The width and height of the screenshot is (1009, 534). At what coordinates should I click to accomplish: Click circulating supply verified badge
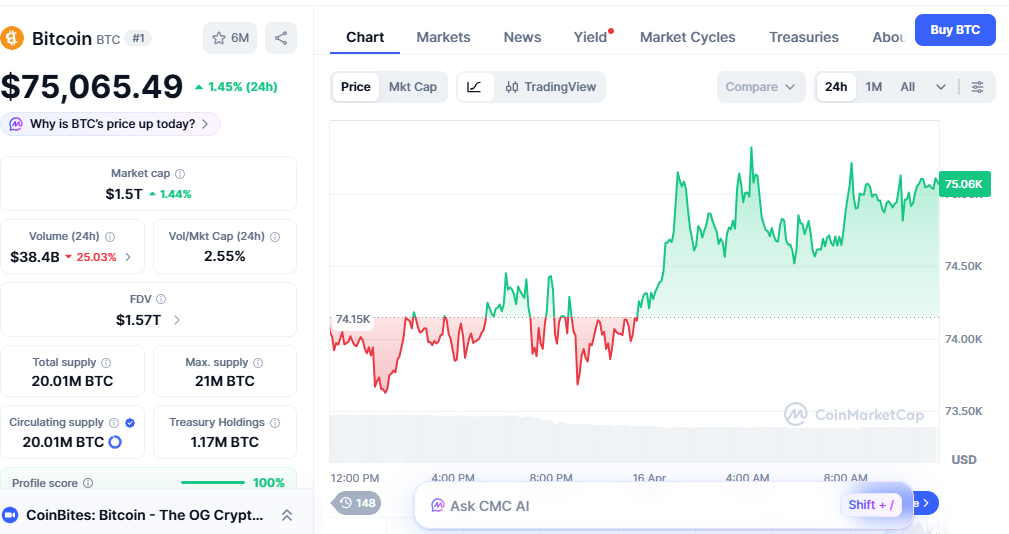coord(130,423)
